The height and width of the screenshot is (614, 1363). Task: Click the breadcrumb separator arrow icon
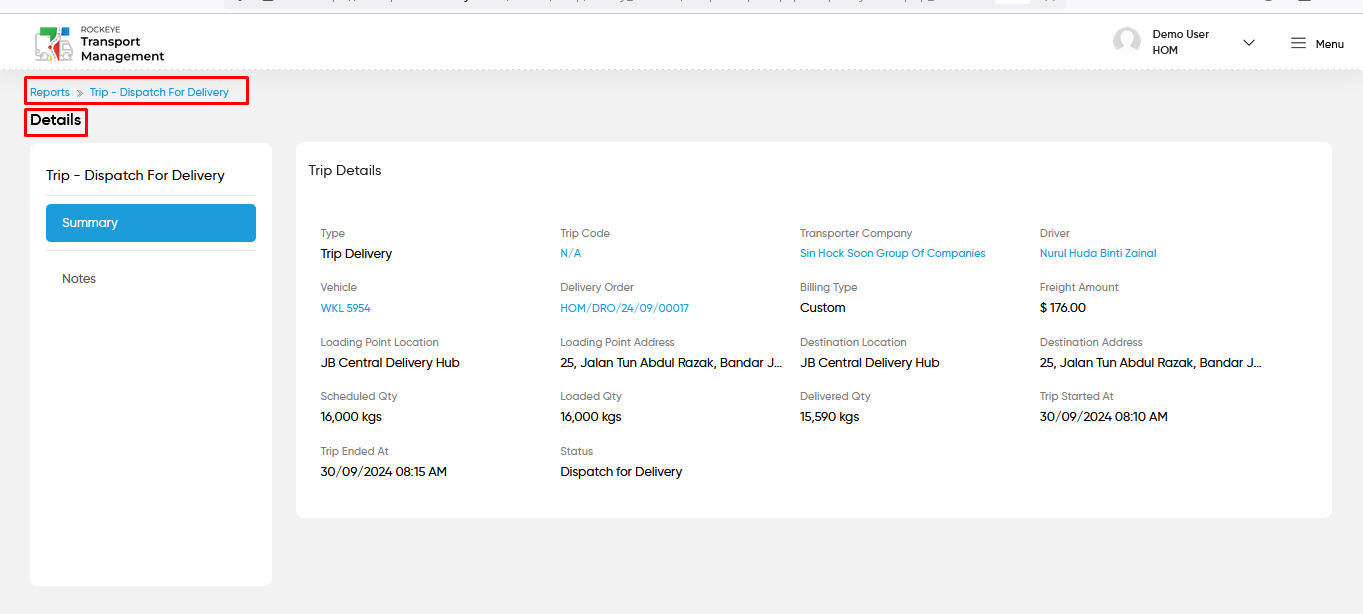[x=80, y=93]
